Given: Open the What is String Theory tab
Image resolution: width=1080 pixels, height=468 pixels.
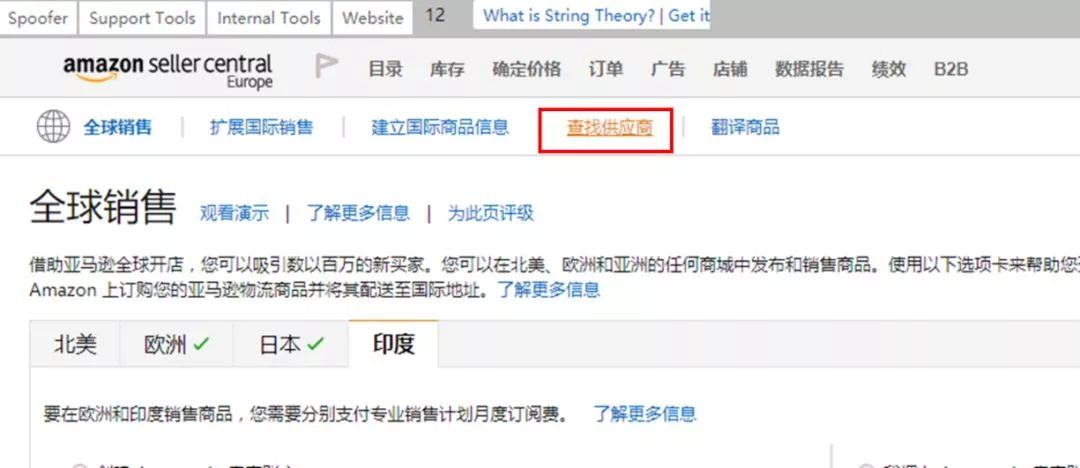Looking at the screenshot, I should pyautogui.click(x=592, y=16).
